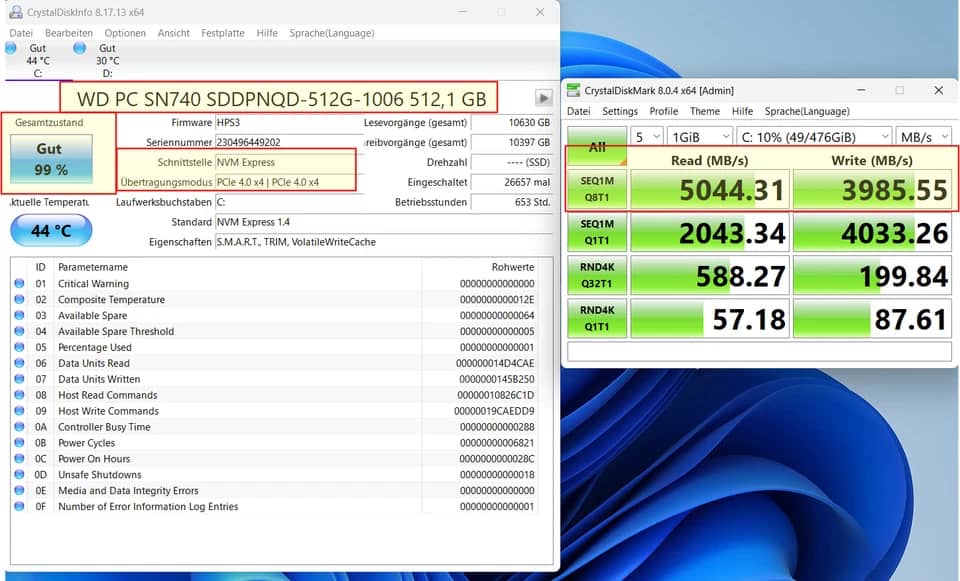Open the test count dropdown showing 5
Image resolution: width=960 pixels, height=581 pixels.
click(647, 137)
